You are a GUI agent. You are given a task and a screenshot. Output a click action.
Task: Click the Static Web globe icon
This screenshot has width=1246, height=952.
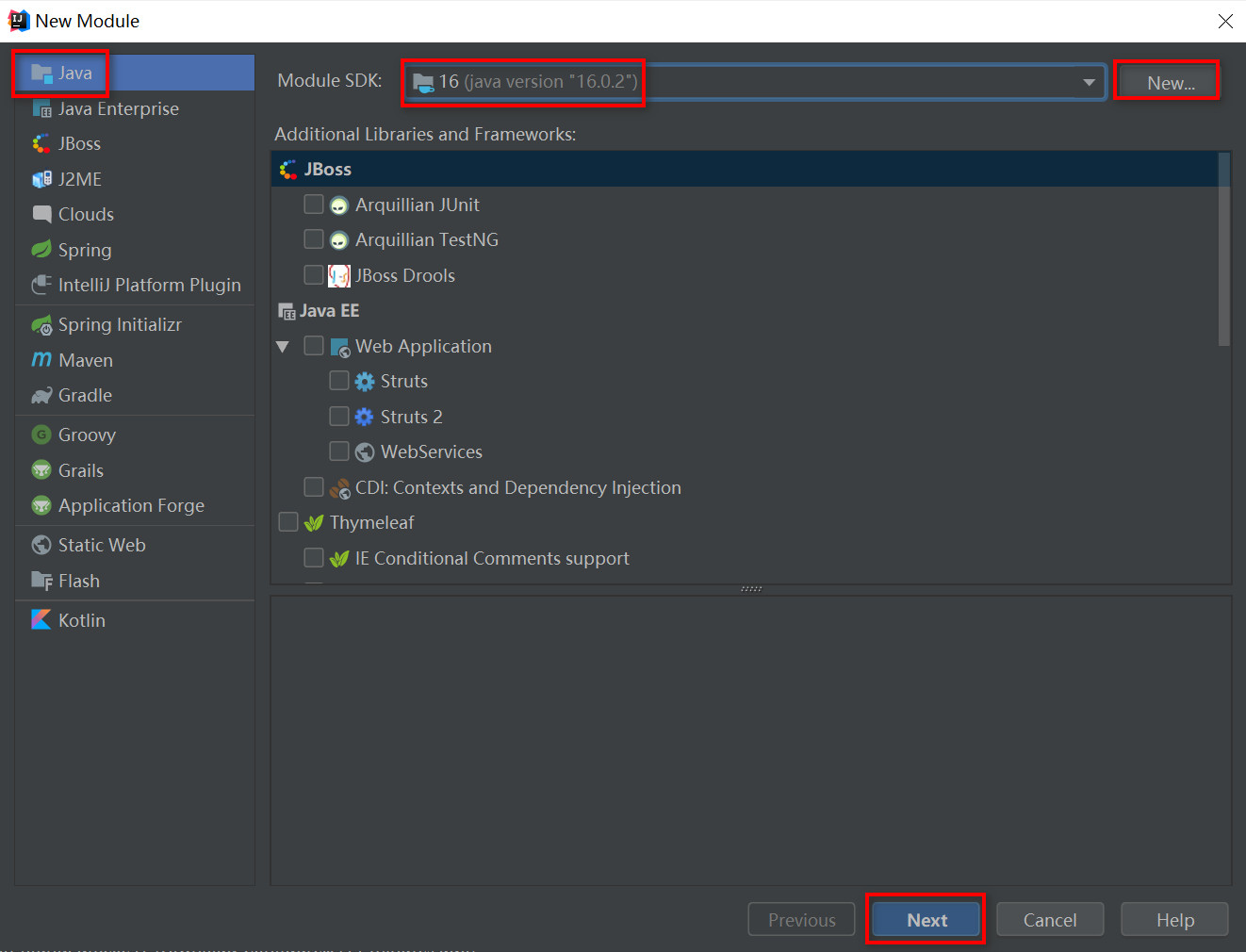point(41,545)
